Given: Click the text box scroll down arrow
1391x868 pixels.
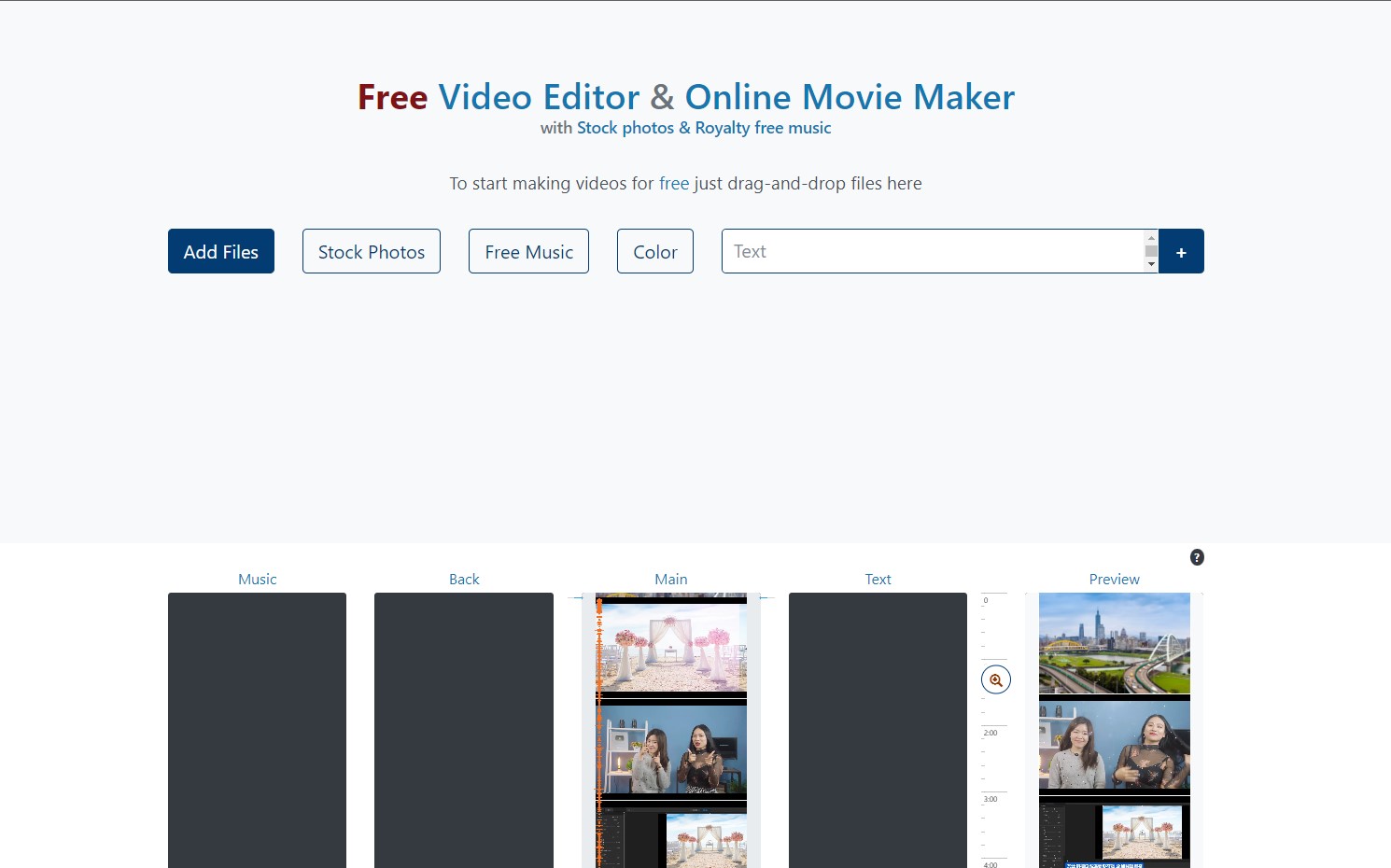Looking at the screenshot, I should pyautogui.click(x=1151, y=265).
